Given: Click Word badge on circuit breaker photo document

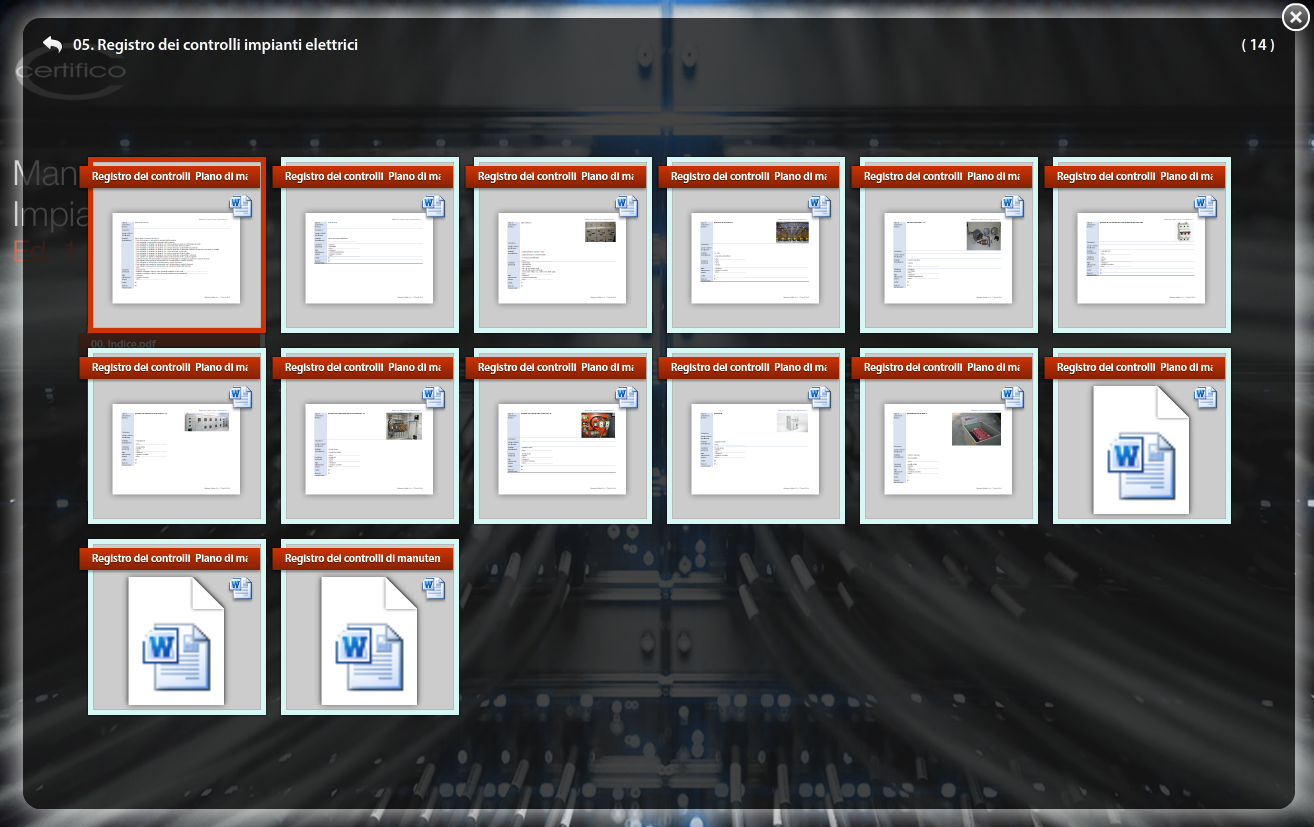Looking at the screenshot, I should click(1206, 206).
